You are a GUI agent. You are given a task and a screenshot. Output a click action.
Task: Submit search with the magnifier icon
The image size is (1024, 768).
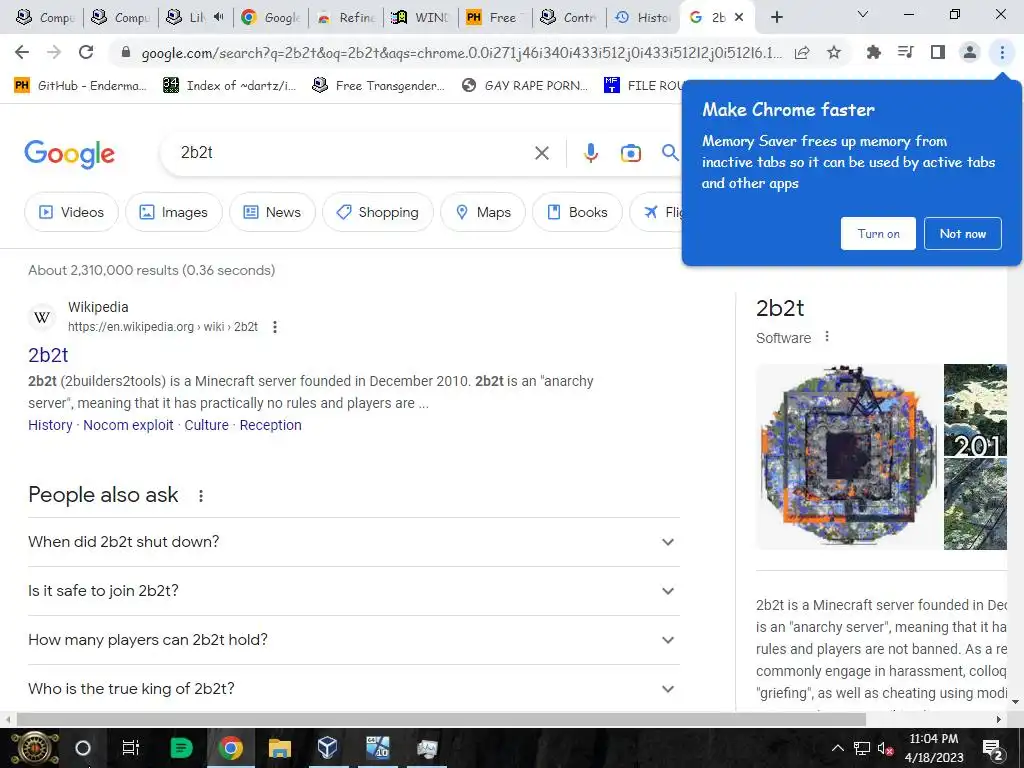click(670, 153)
